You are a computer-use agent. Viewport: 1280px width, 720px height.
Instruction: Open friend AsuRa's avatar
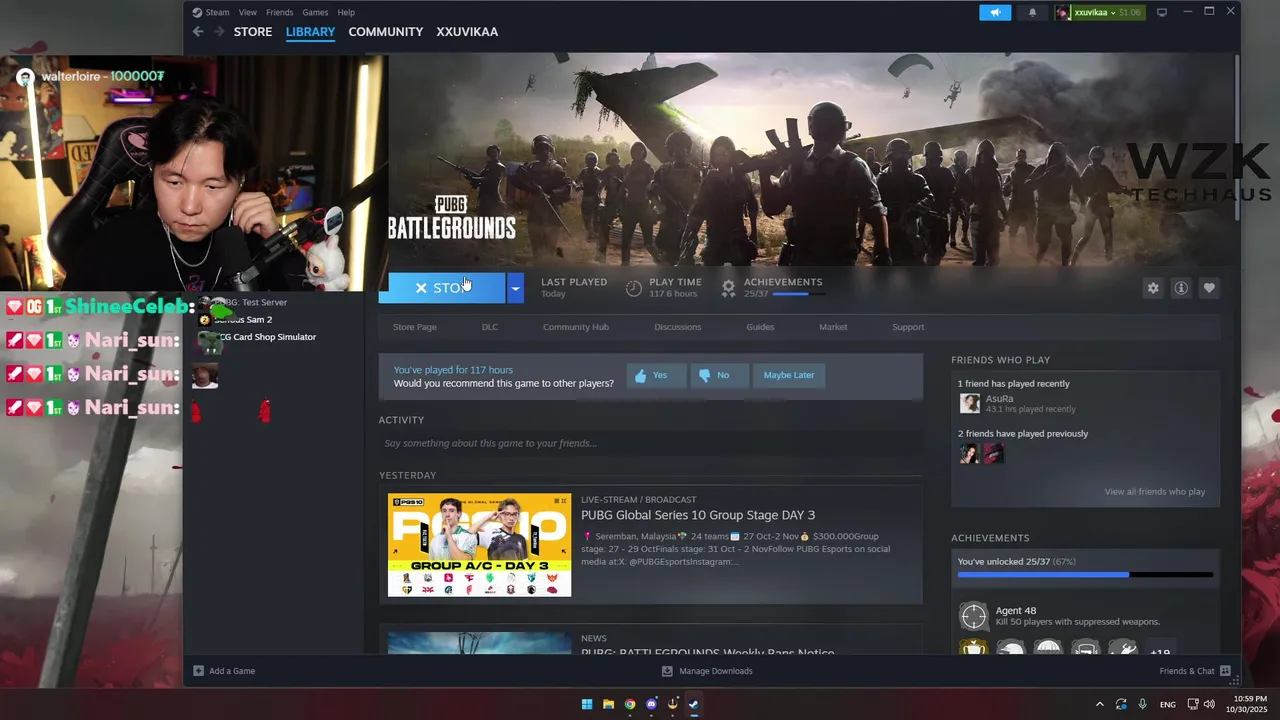pos(969,403)
